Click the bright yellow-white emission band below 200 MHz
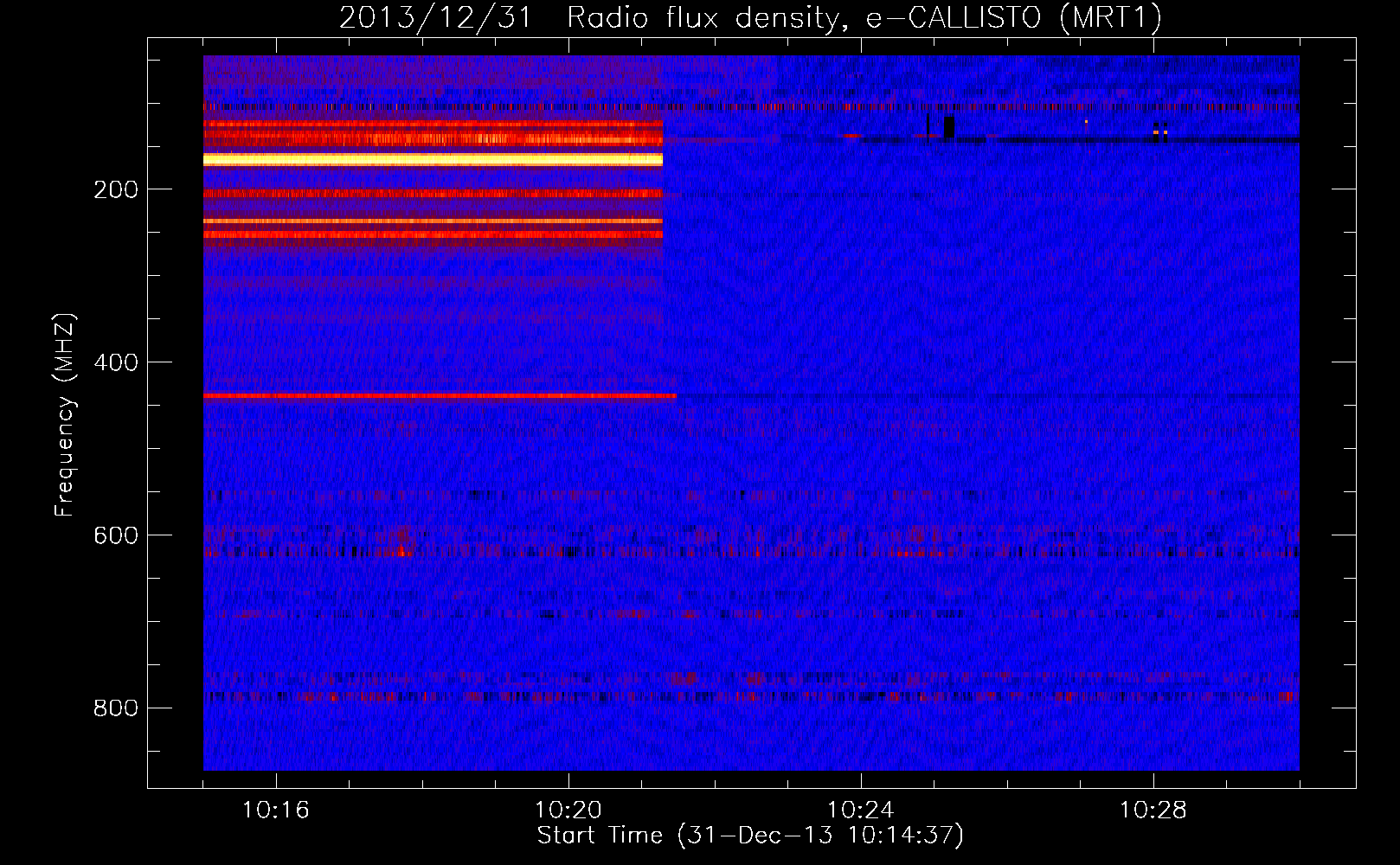1400x865 pixels. (x=433, y=159)
